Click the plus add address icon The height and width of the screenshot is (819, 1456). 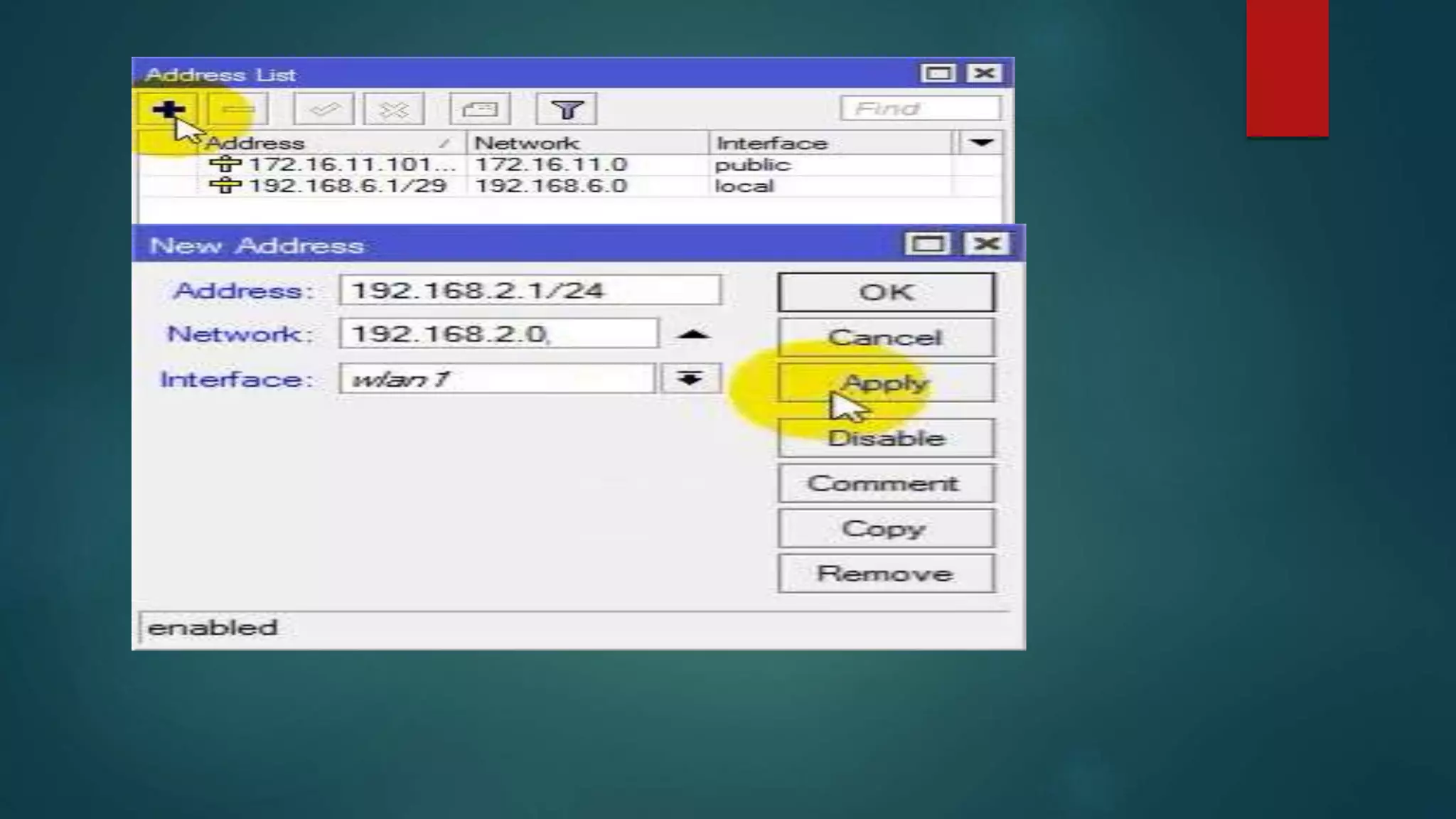pyautogui.click(x=168, y=109)
